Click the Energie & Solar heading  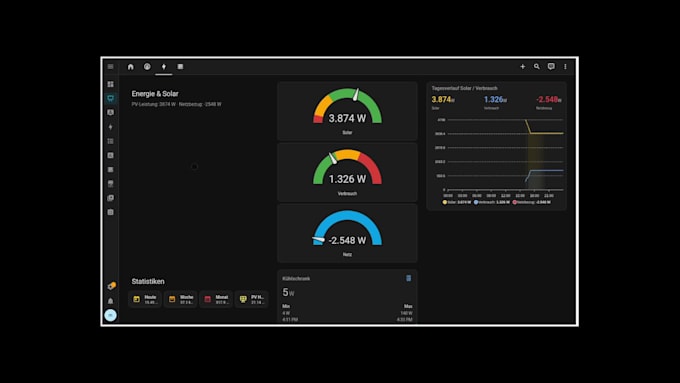[155, 94]
